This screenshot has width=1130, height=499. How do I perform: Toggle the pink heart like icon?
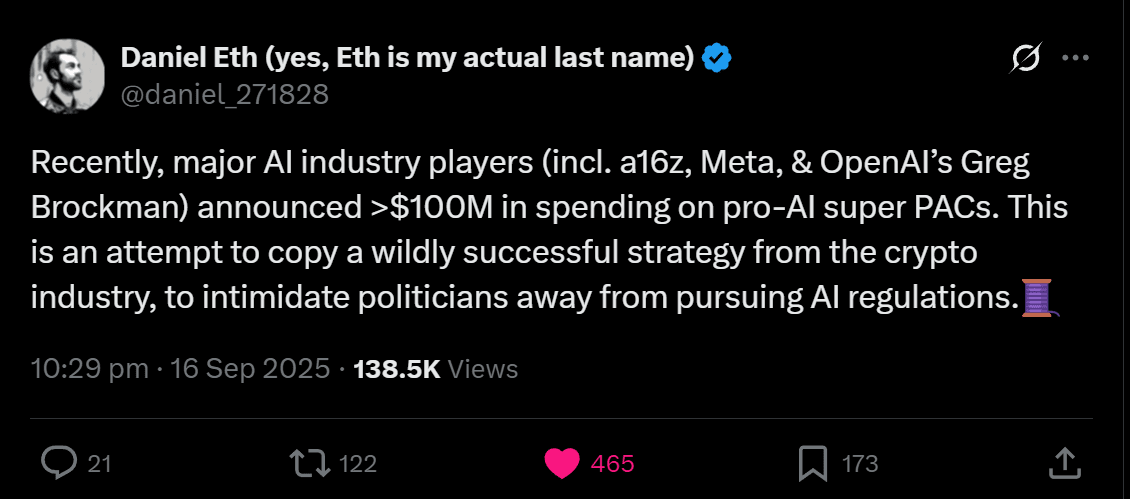coord(562,463)
